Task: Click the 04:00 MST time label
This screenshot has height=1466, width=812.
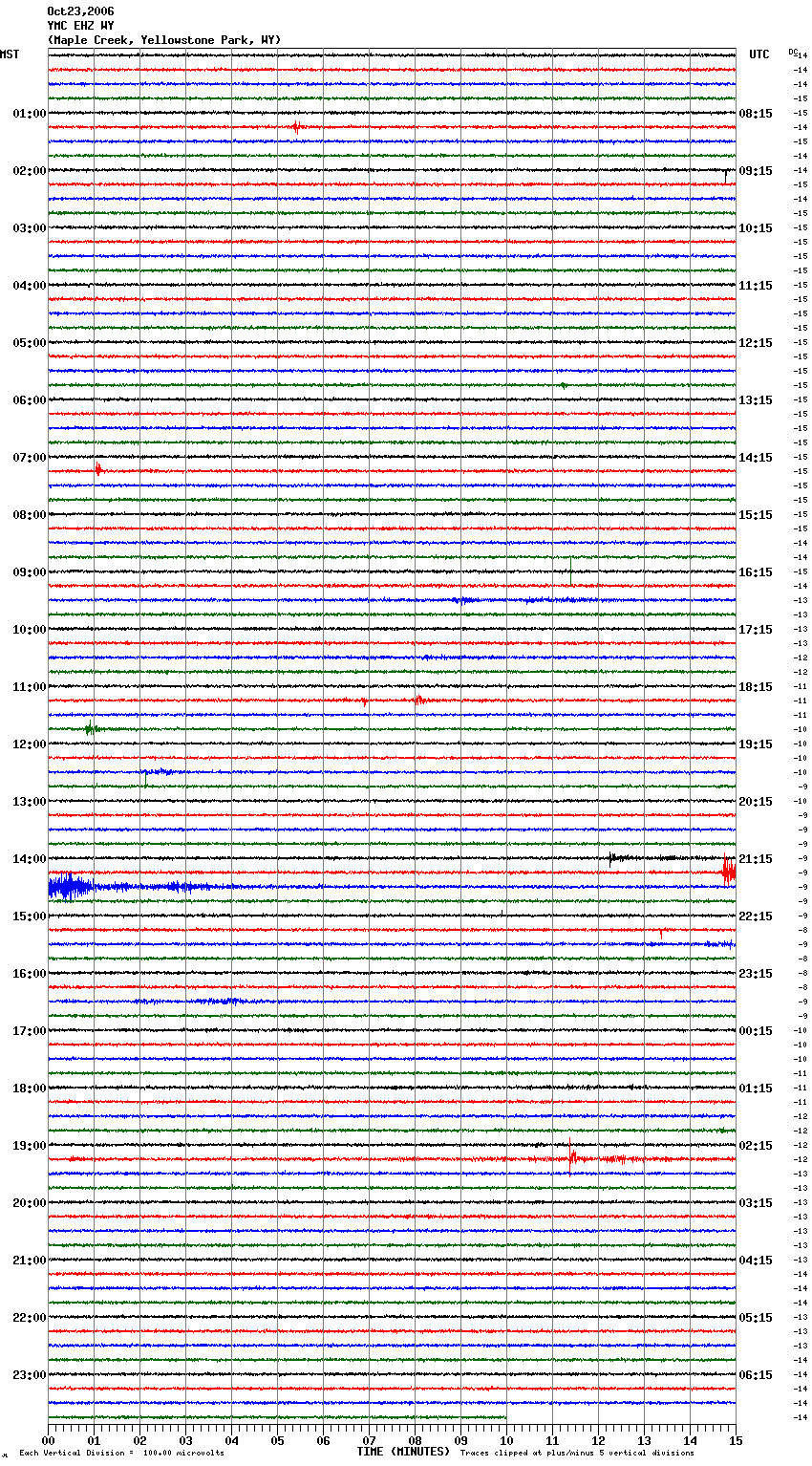Action: pos(30,286)
